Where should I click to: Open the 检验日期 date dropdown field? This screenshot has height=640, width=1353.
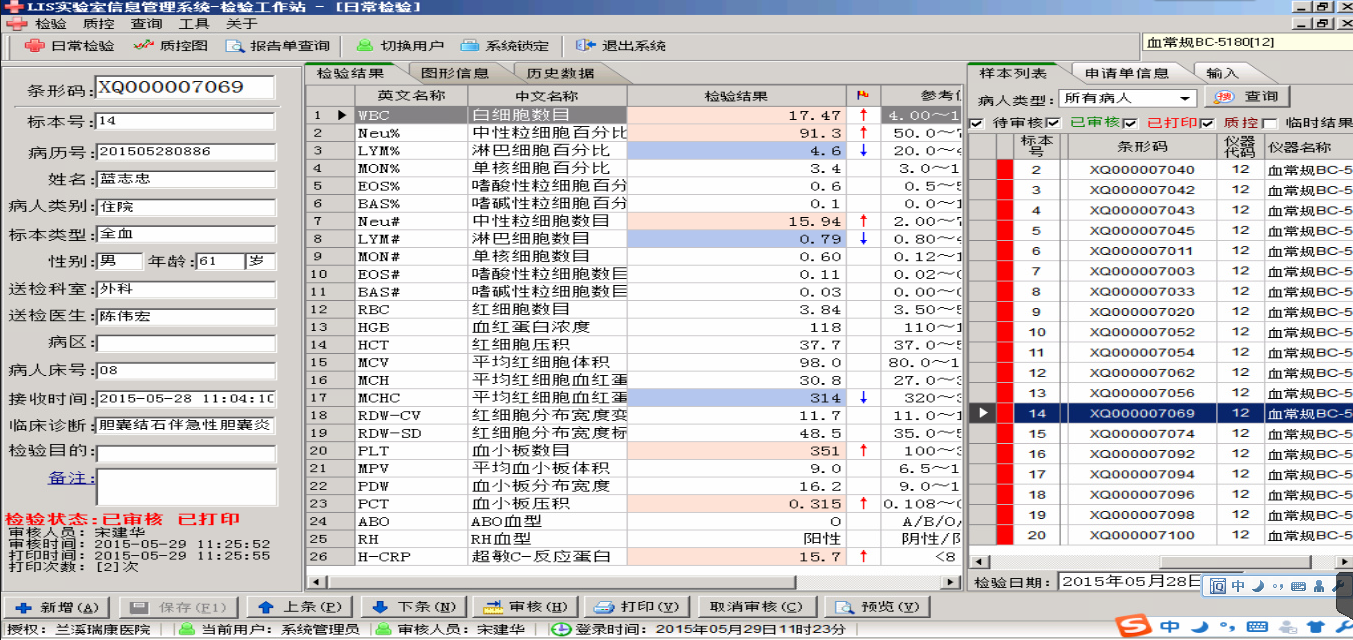pyautogui.click(x=1130, y=582)
